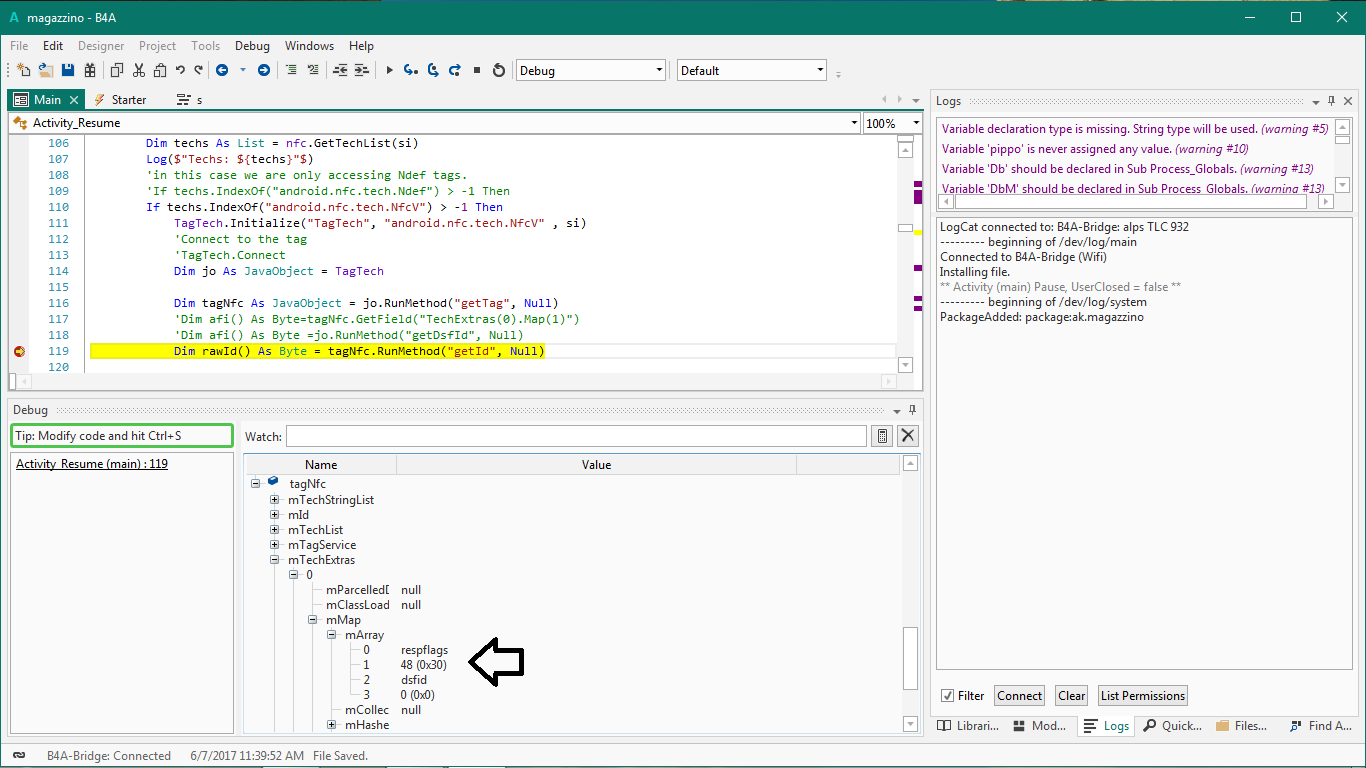The height and width of the screenshot is (768, 1366).
Task: Click the List Permissions button
Action: 1142,696
